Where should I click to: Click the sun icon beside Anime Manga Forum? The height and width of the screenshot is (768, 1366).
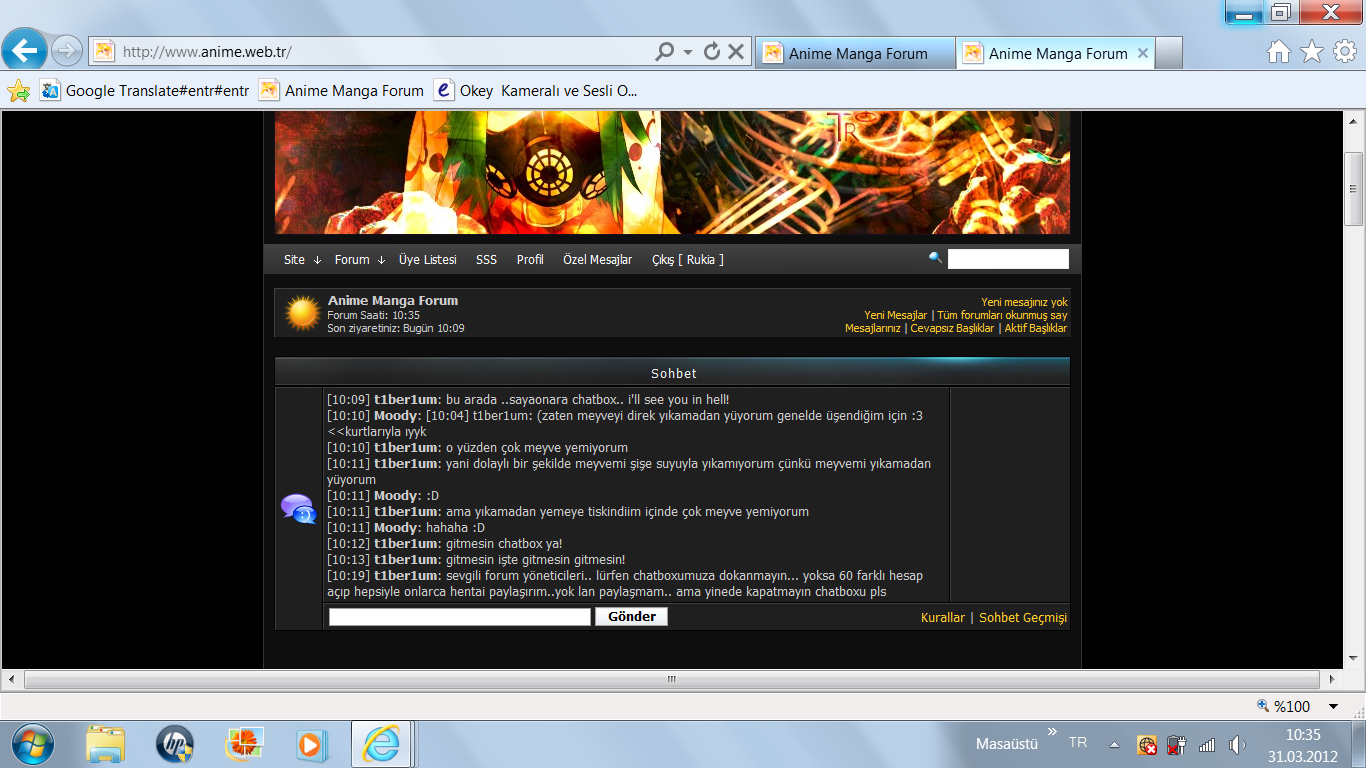[302, 313]
